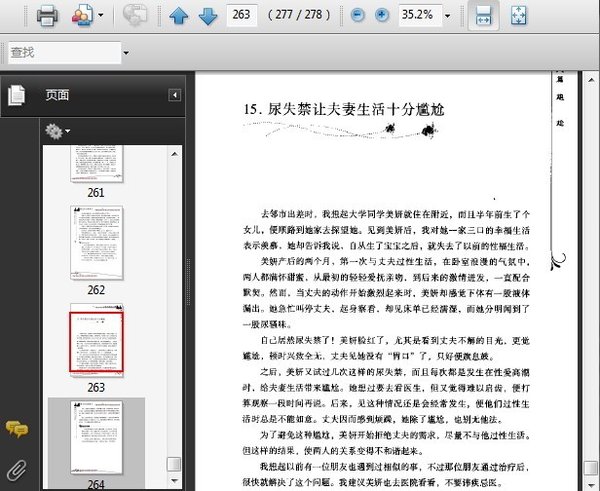
Task: Zoom out using the minus button
Action: (358, 15)
